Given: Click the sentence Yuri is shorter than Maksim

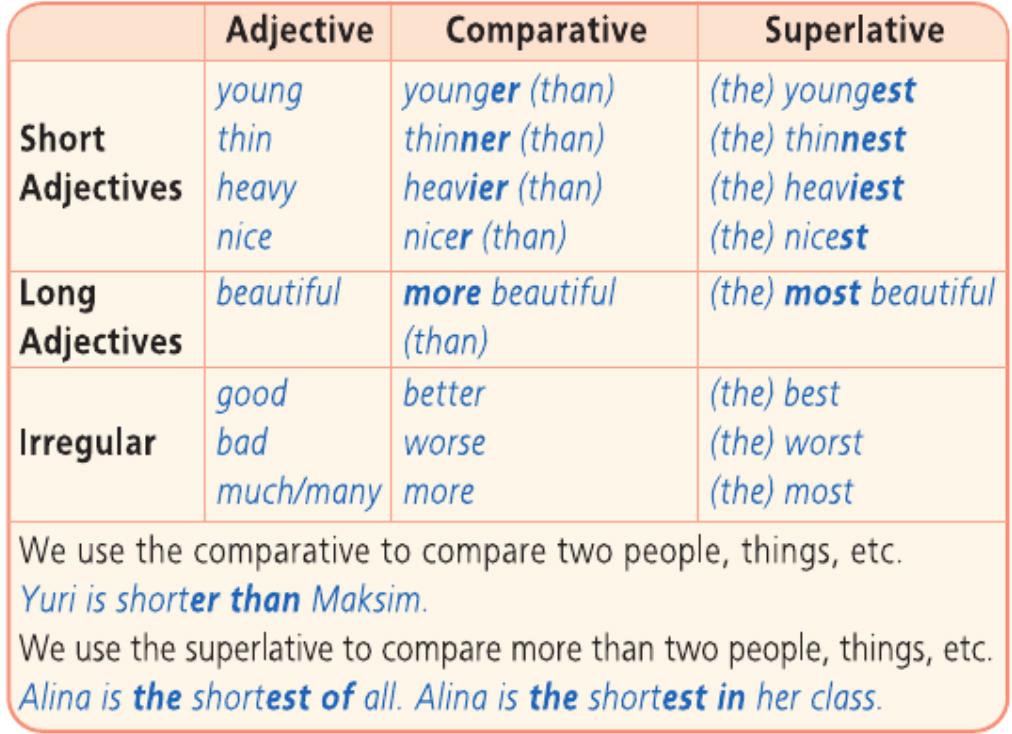Looking at the screenshot, I should (x=223, y=600).
